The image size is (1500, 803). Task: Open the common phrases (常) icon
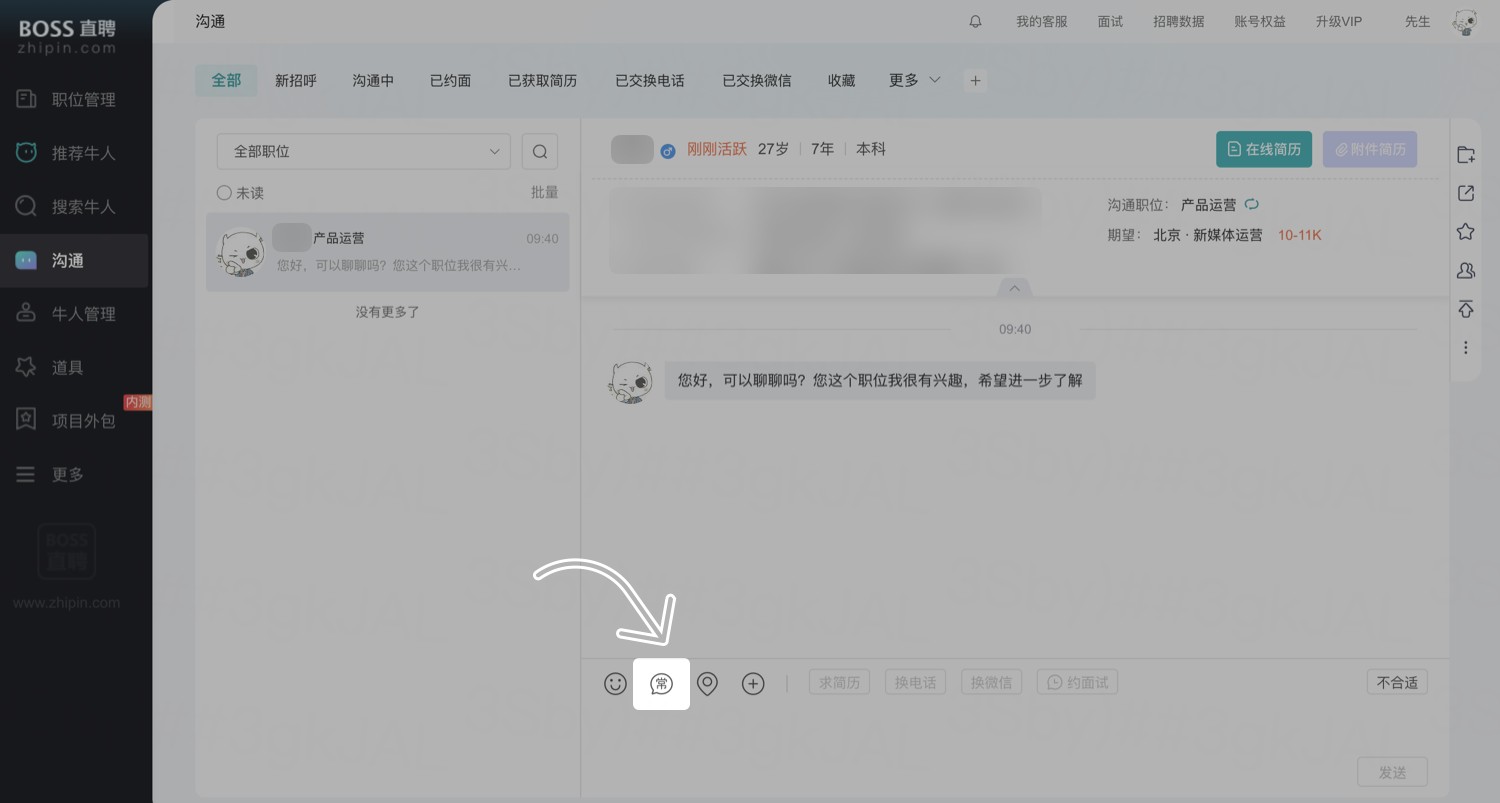[x=661, y=683]
